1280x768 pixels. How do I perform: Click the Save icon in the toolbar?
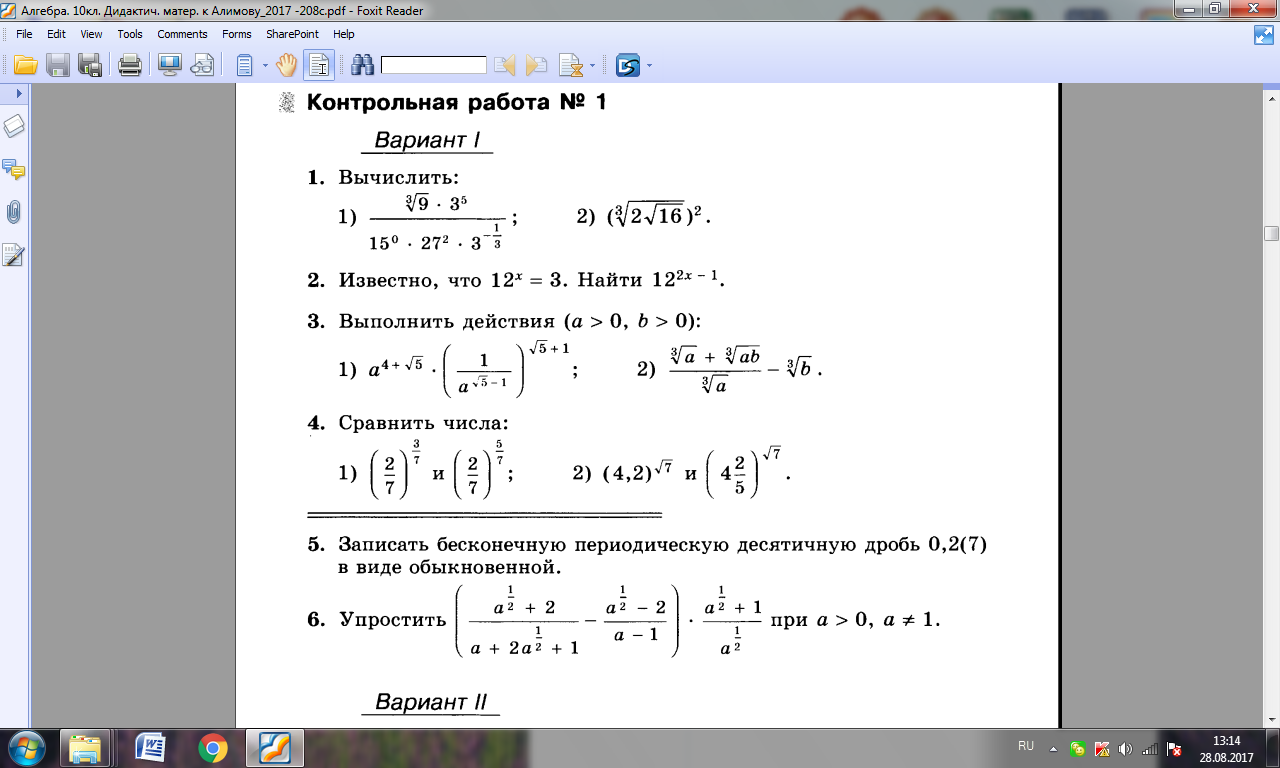point(58,66)
